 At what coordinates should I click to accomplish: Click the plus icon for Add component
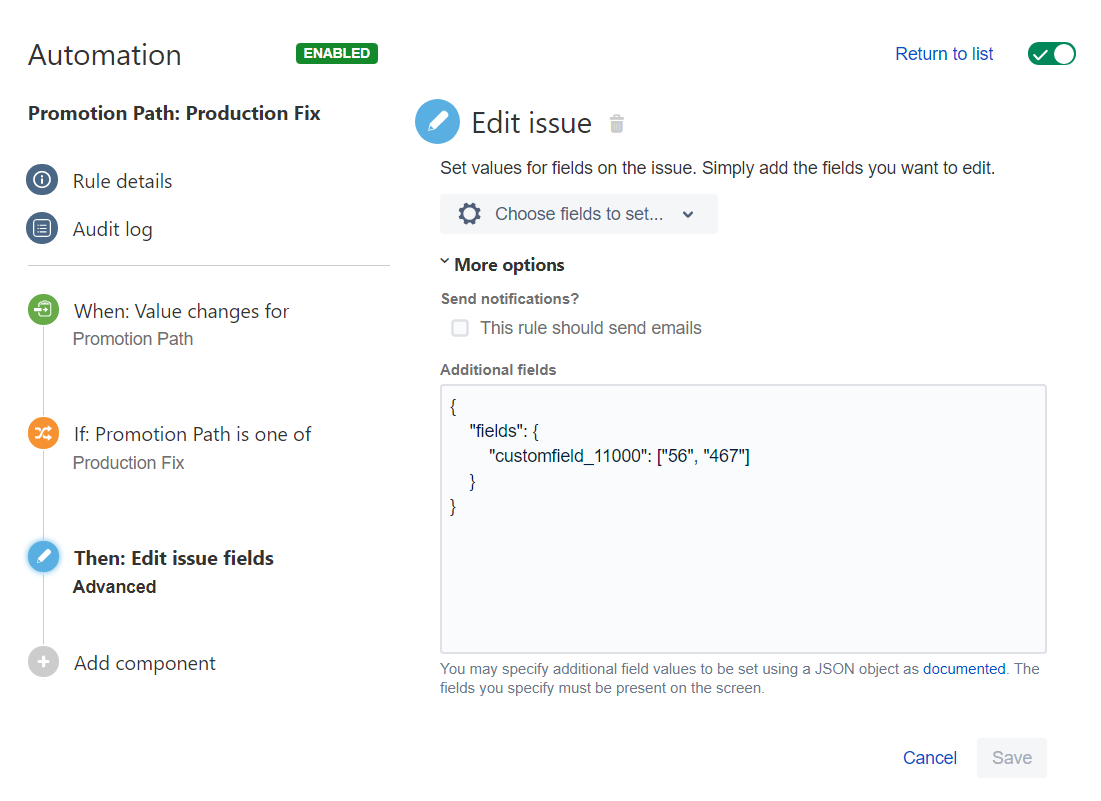43,663
